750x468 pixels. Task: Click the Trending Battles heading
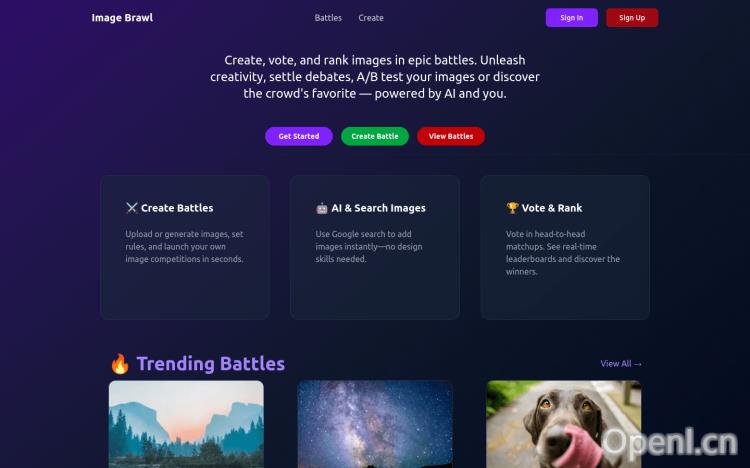211,364
